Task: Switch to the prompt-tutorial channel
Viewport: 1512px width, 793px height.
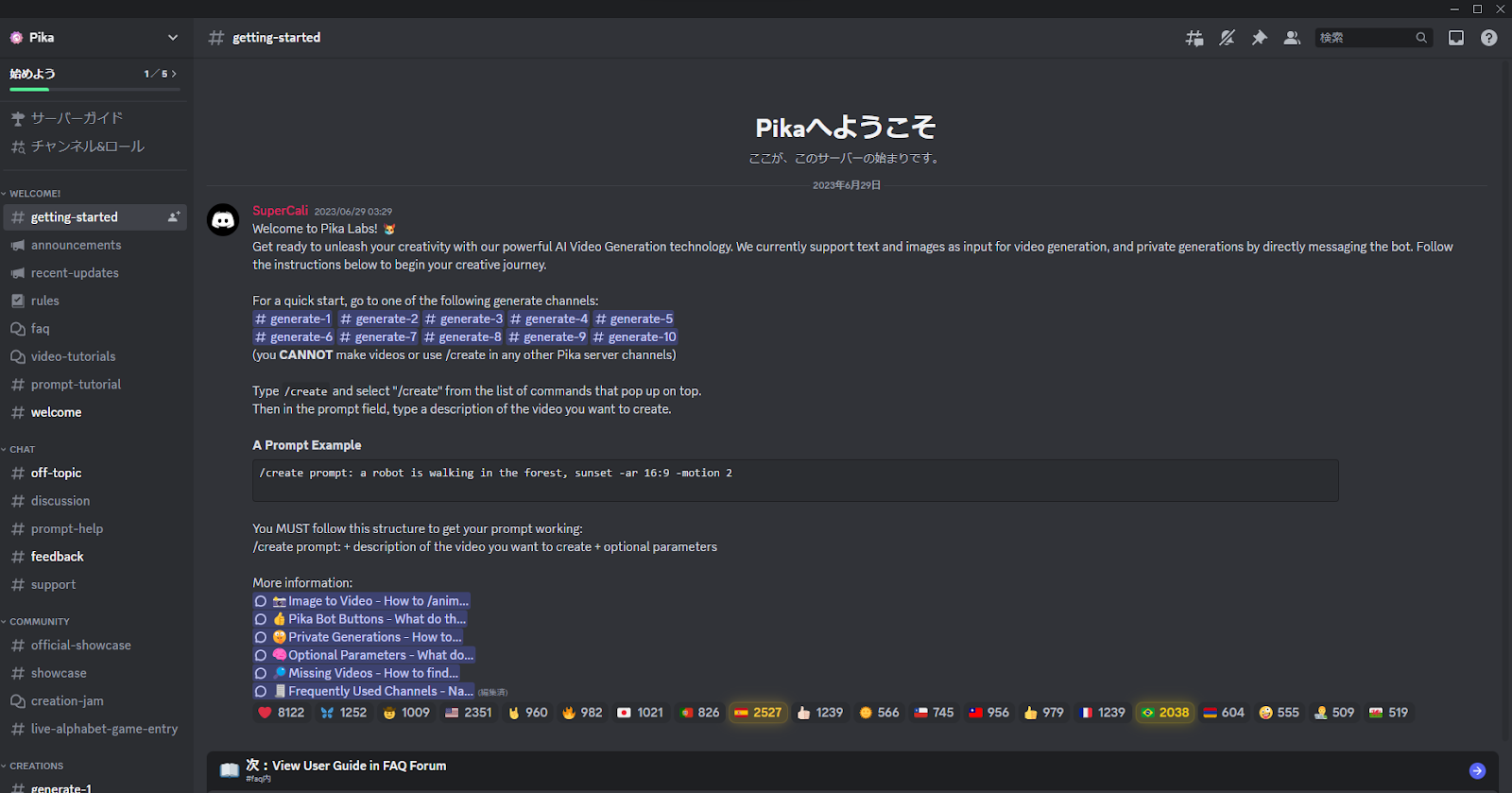Action: (94, 385)
